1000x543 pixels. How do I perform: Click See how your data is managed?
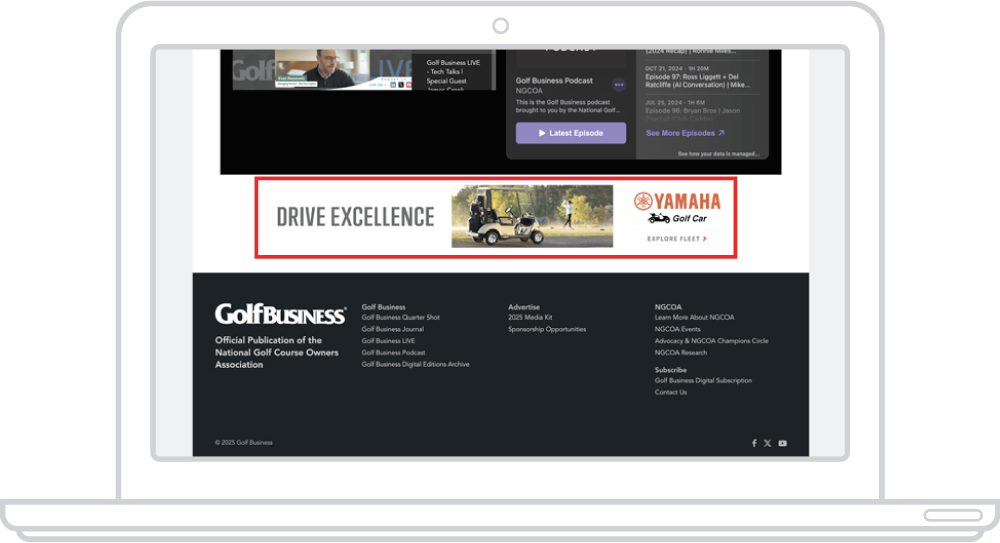coord(718,154)
